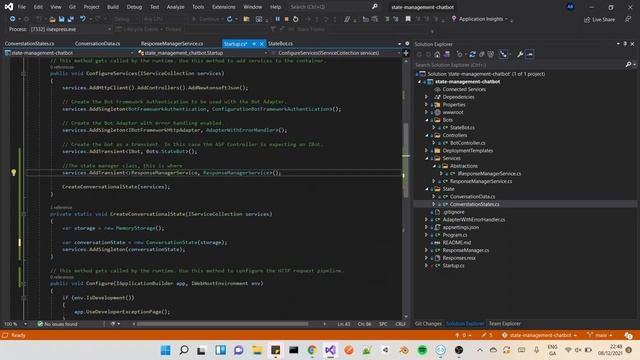
Task: Click the lightbulb quick actions icon in the gutter
Action: pyautogui.click(x=13, y=173)
